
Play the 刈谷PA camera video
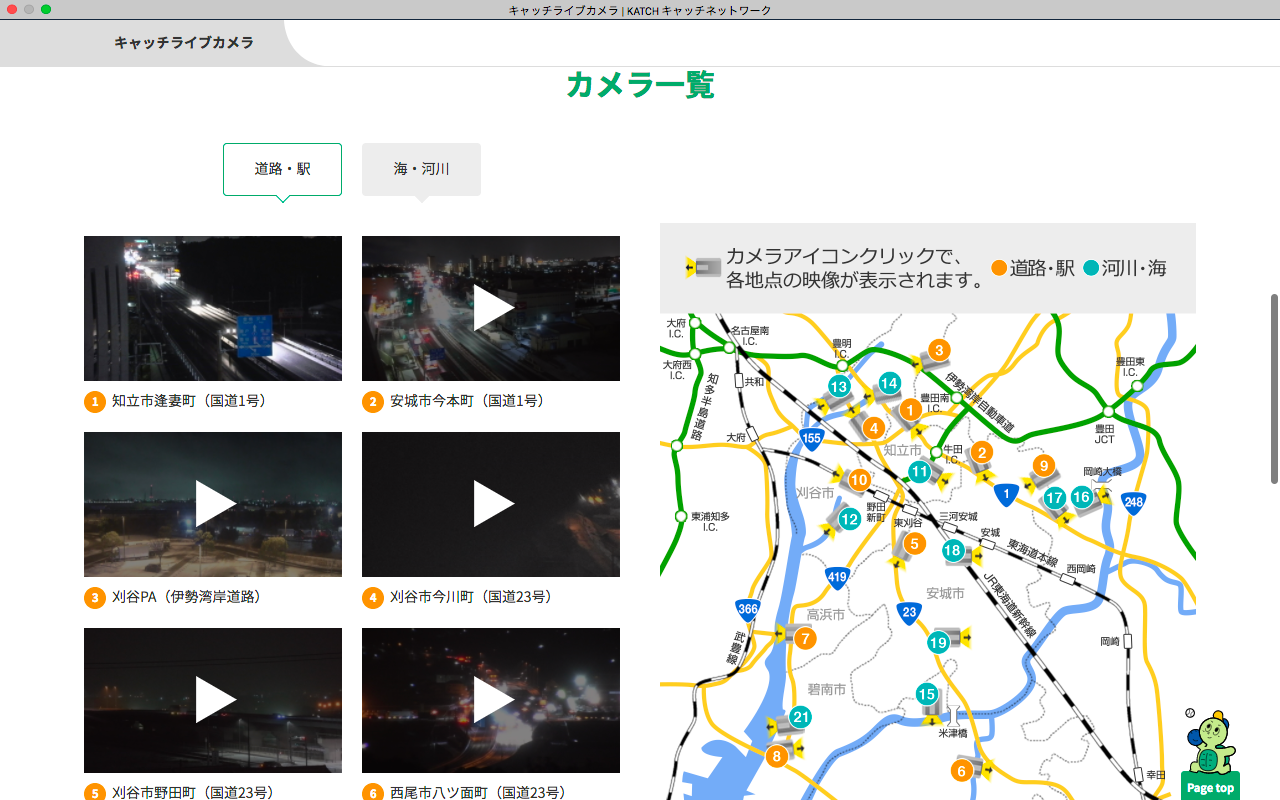point(213,504)
